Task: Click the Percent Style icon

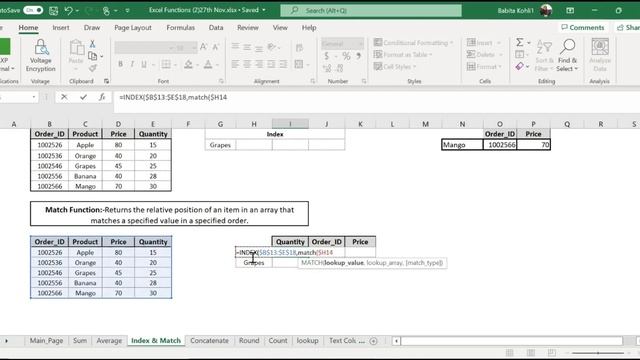Action: tap(346, 56)
